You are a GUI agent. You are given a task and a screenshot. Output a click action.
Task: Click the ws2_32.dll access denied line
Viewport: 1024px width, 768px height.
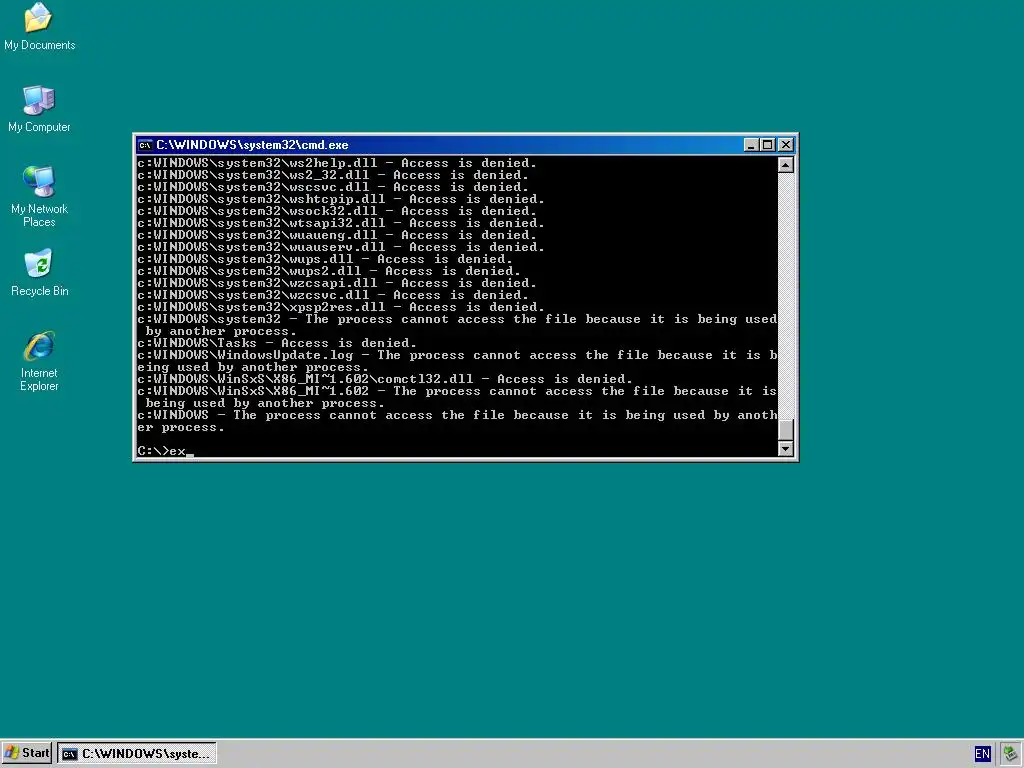[x=333, y=175]
